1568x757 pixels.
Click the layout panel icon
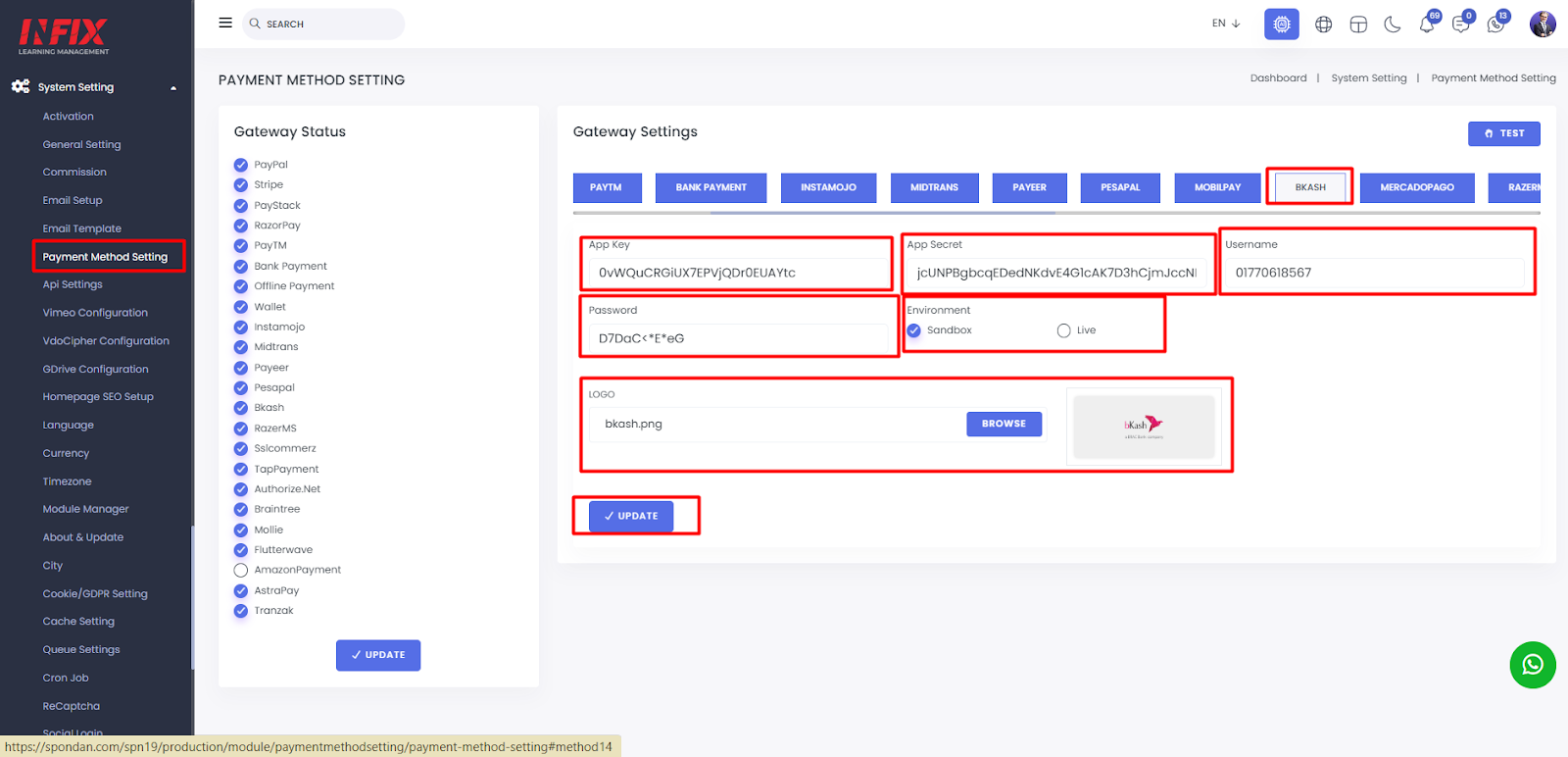click(1358, 25)
